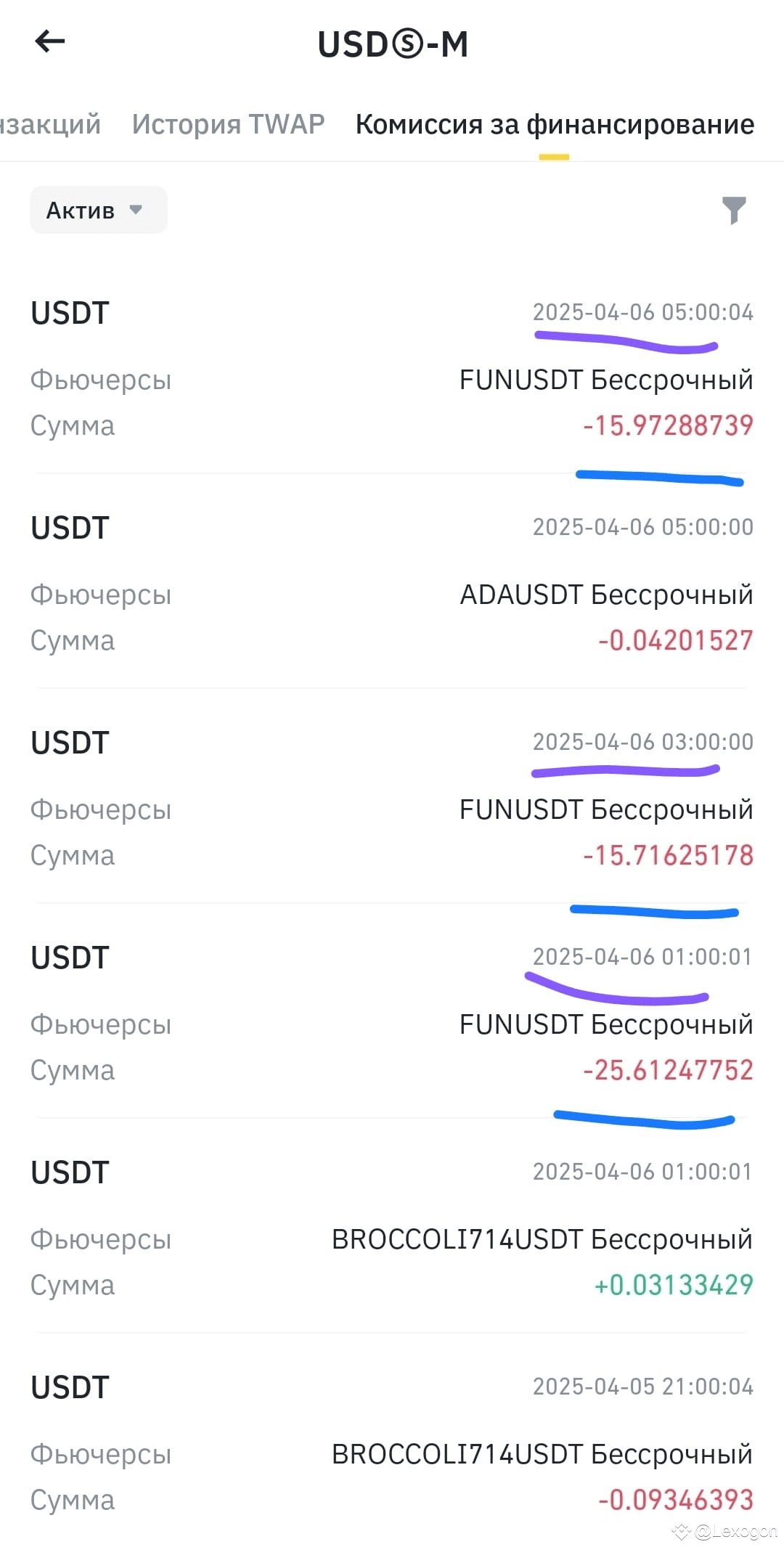Click the Актив dropdown arrow
Viewport: 784px width, 1547px height.
[x=136, y=210]
